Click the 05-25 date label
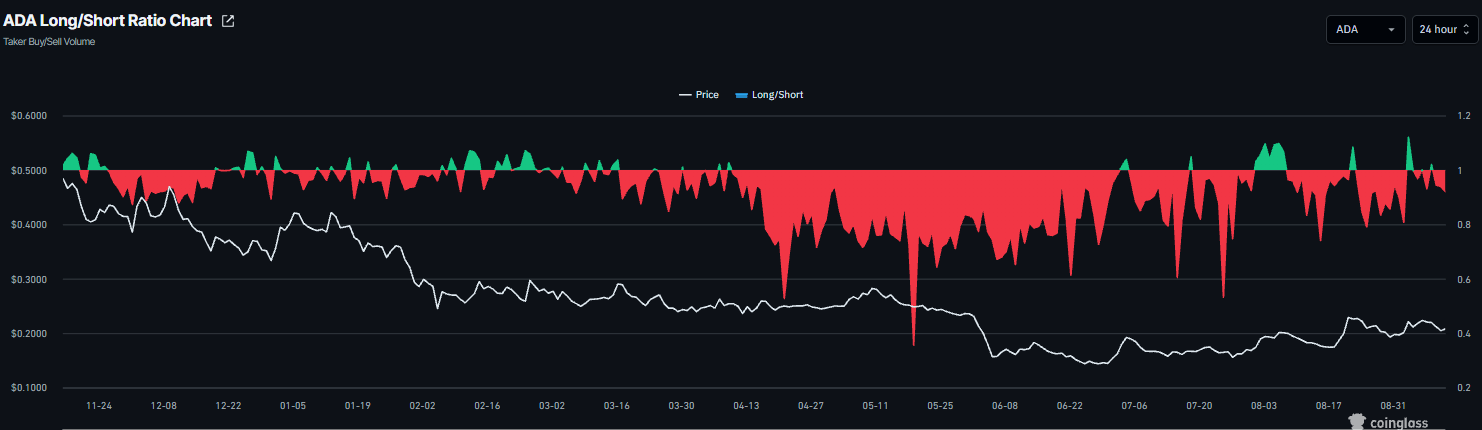 (x=940, y=407)
